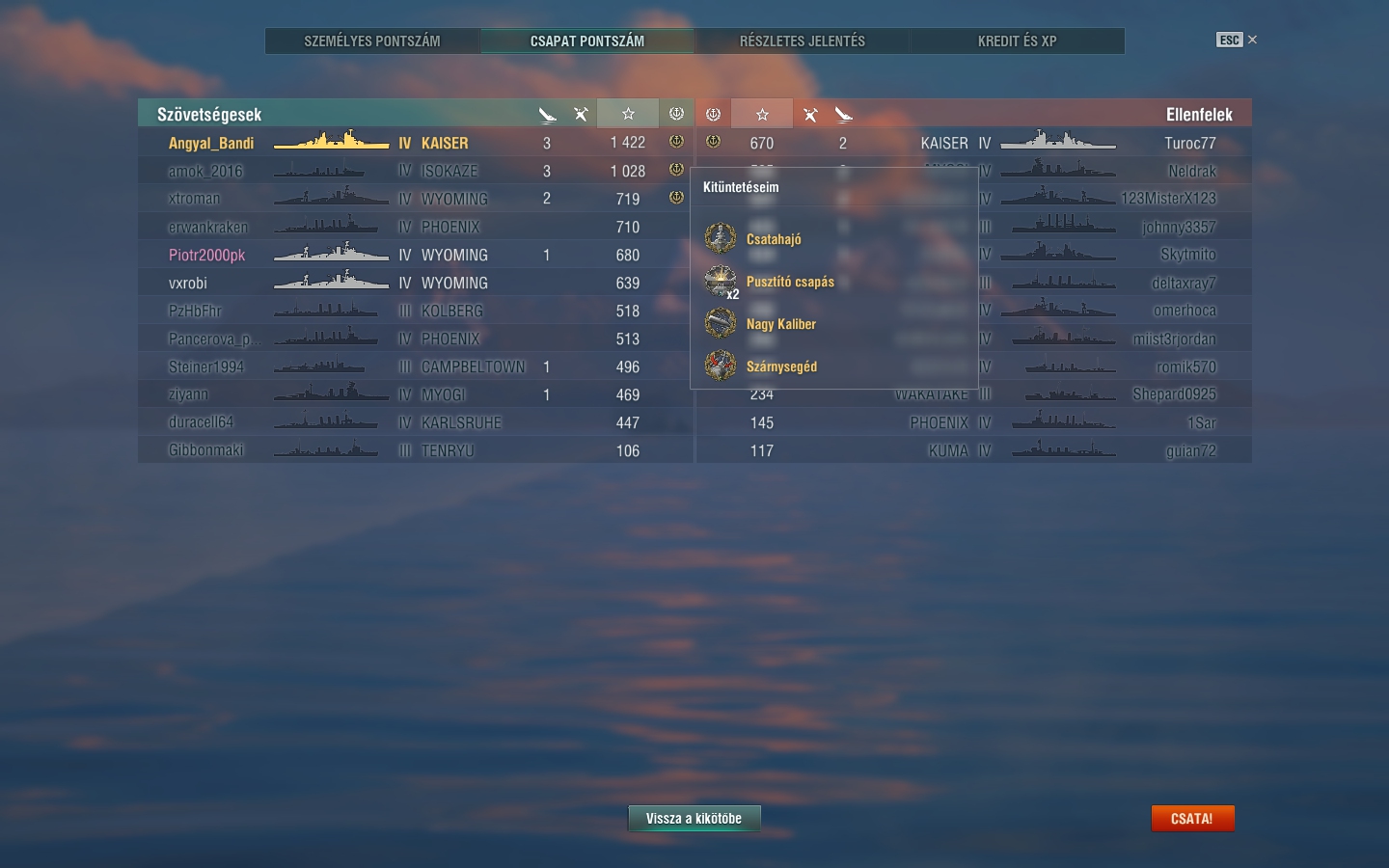Screen dimensions: 1389x868
Task: Switch to the Részletes jelentés tab
Action: coord(803,41)
